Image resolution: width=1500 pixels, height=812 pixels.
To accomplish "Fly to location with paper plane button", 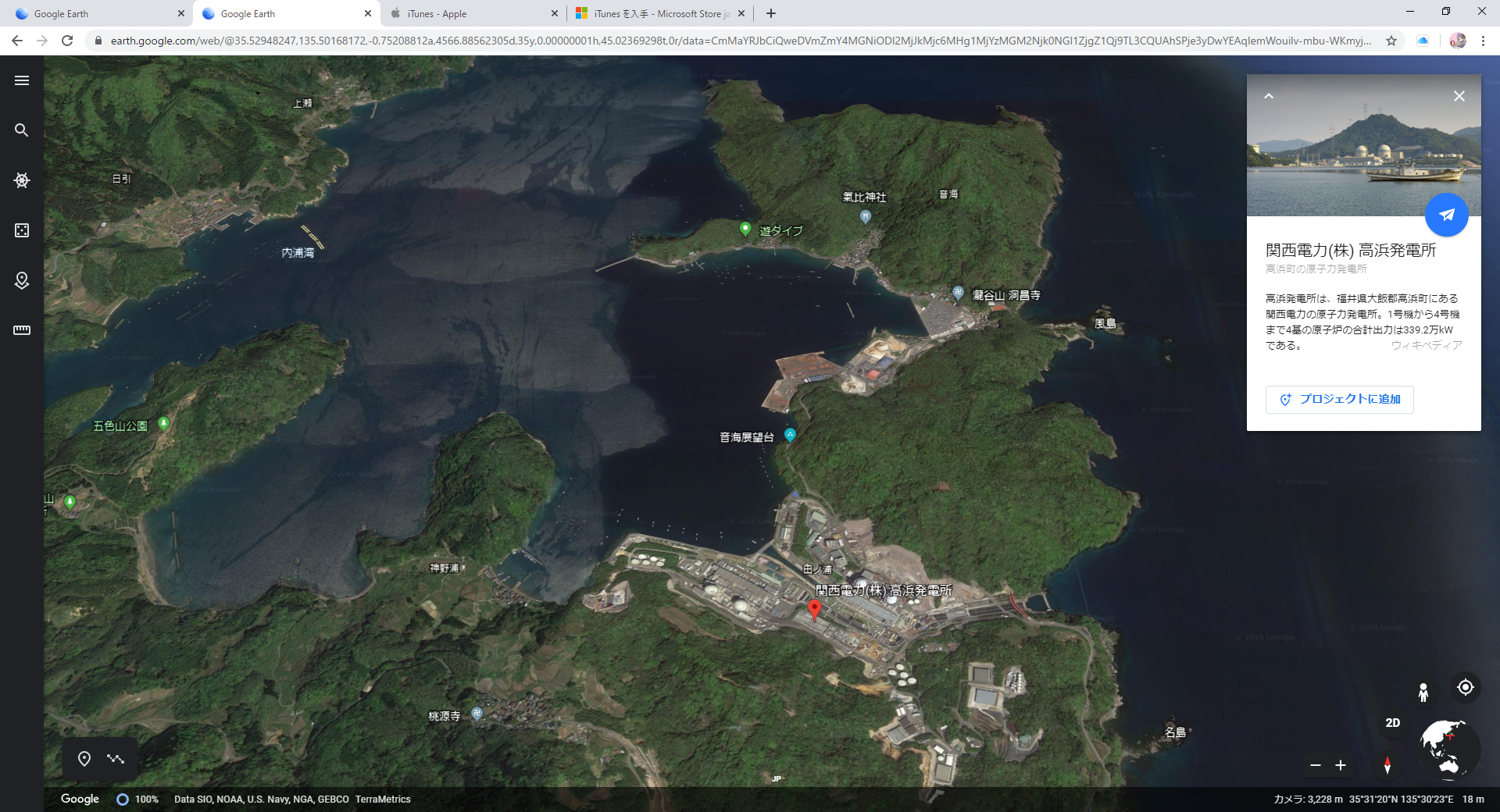I will pos(1447,215).
